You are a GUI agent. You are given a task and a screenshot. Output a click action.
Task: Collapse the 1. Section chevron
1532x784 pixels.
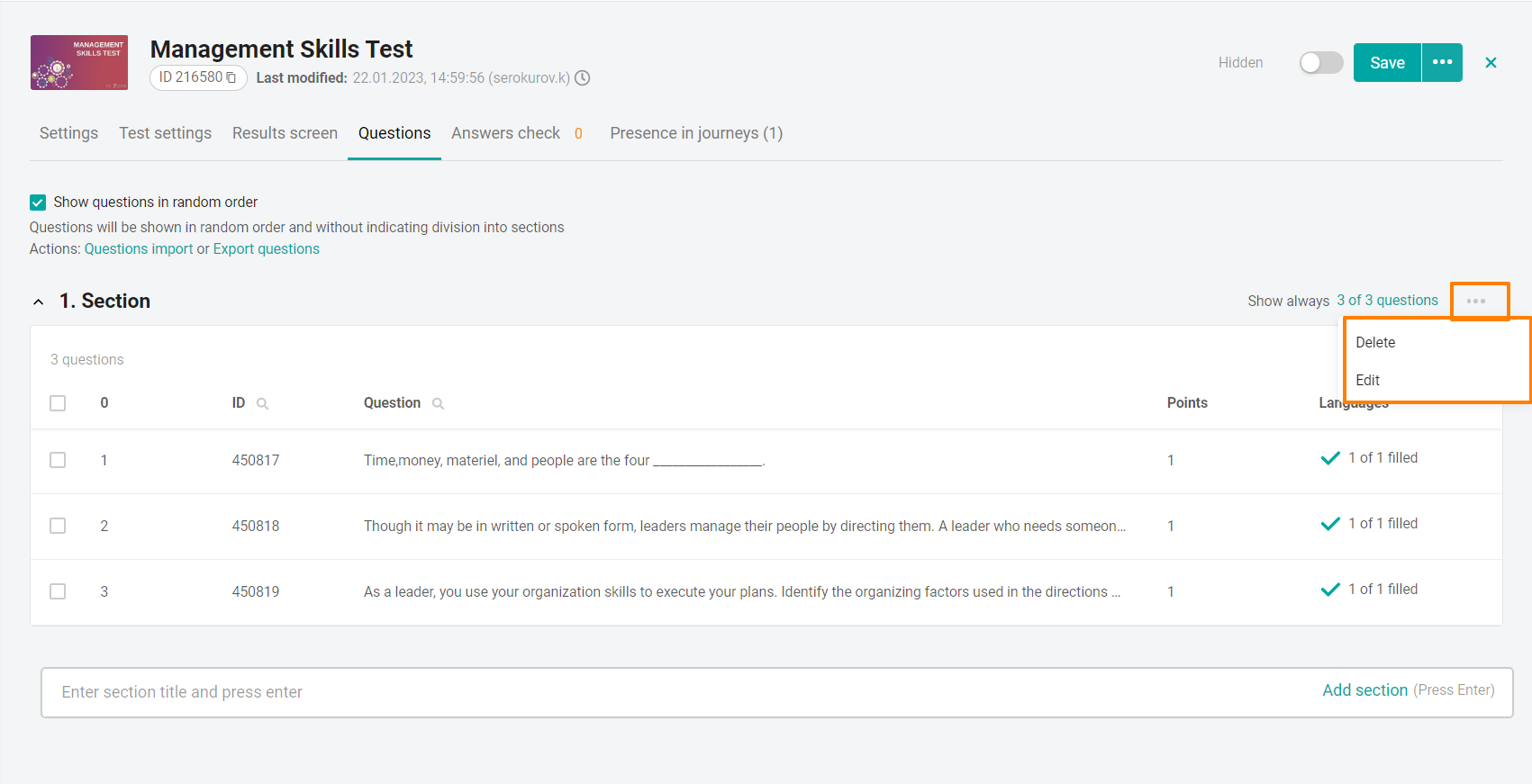[39, 302]
